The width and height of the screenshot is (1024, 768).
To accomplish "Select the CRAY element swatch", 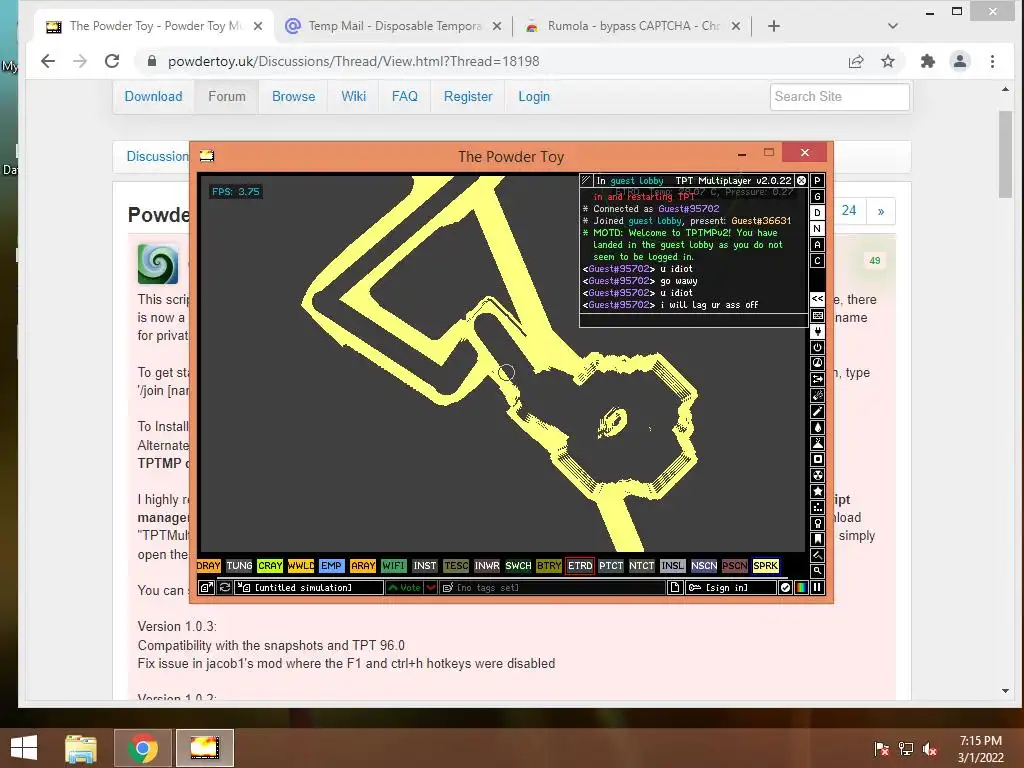I will (270, 566).
